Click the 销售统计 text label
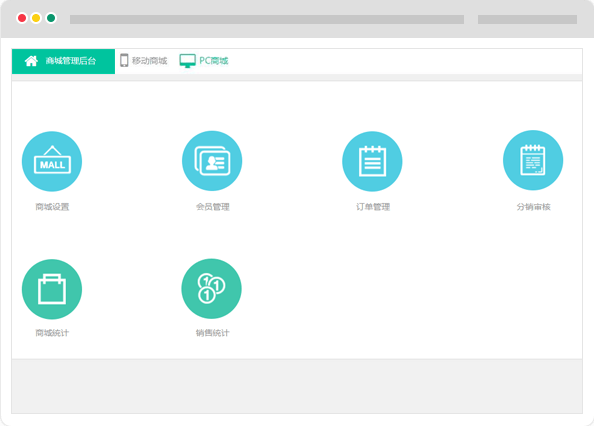Viewport: 594px width, 426px height. tap(212, 333)
